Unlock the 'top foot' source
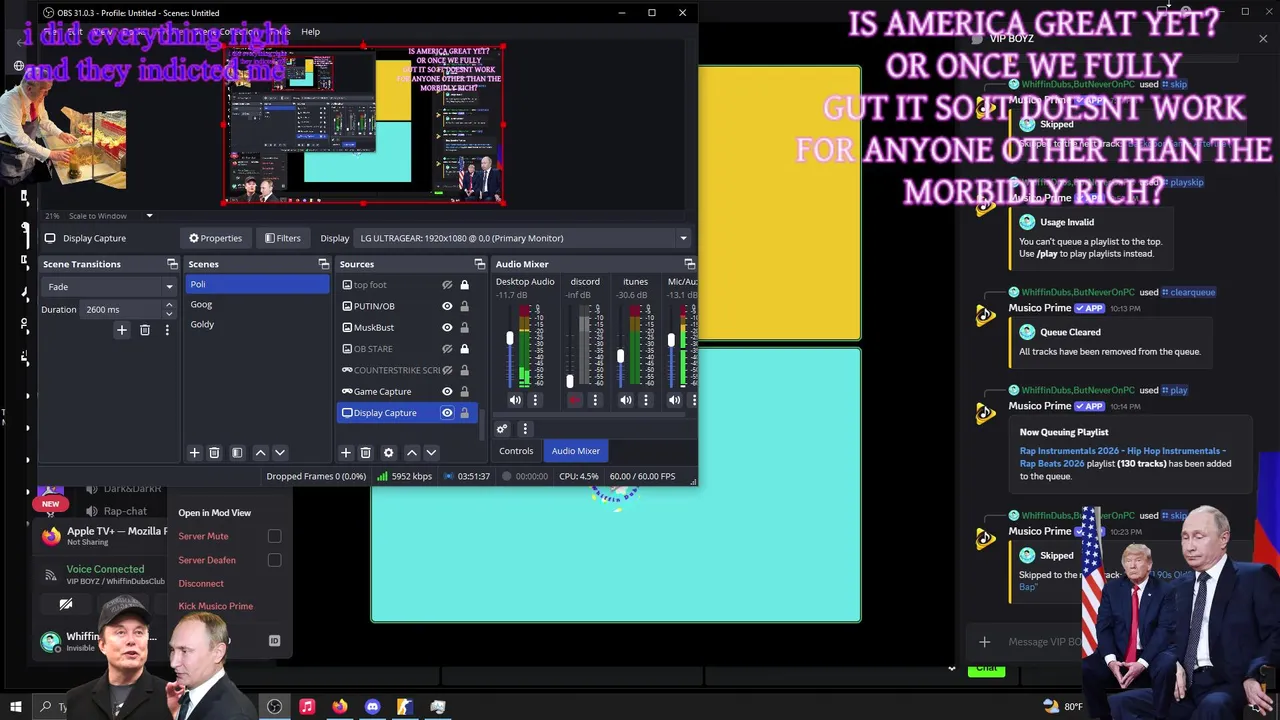The image size is (1280, 720). [x=464, y=285]
